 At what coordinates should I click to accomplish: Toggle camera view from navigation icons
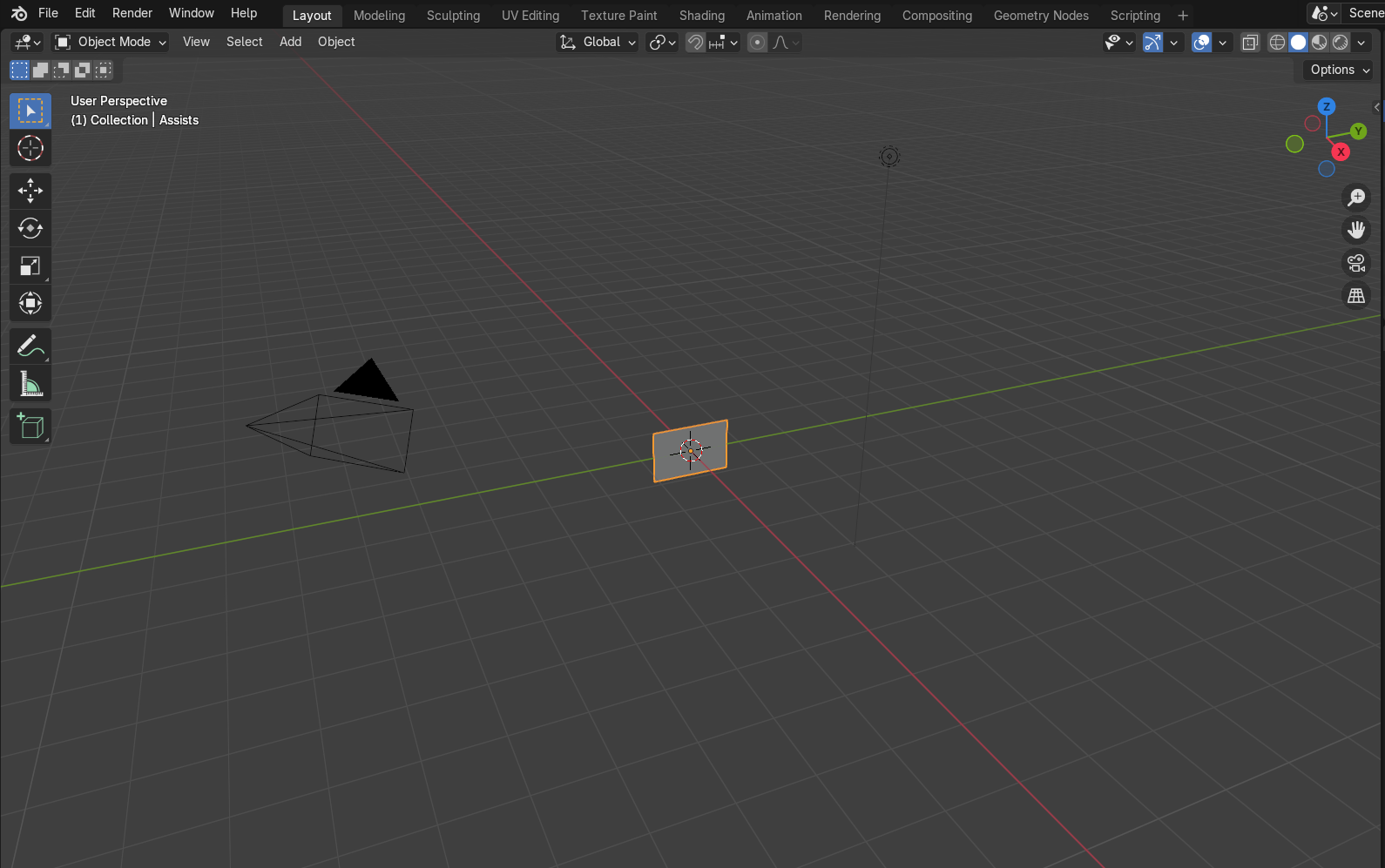coord(1356,263)
